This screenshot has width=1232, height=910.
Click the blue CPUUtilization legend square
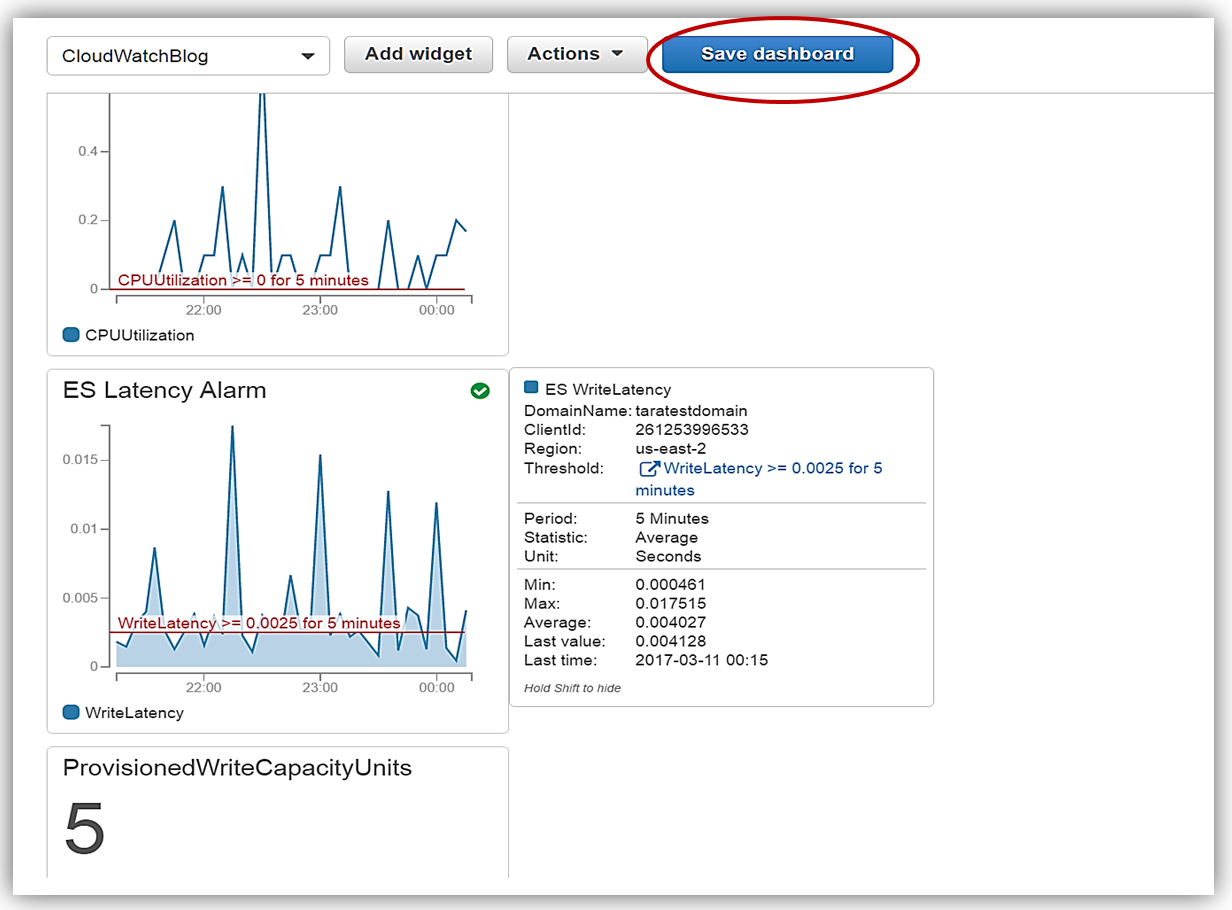coord(71,335)
